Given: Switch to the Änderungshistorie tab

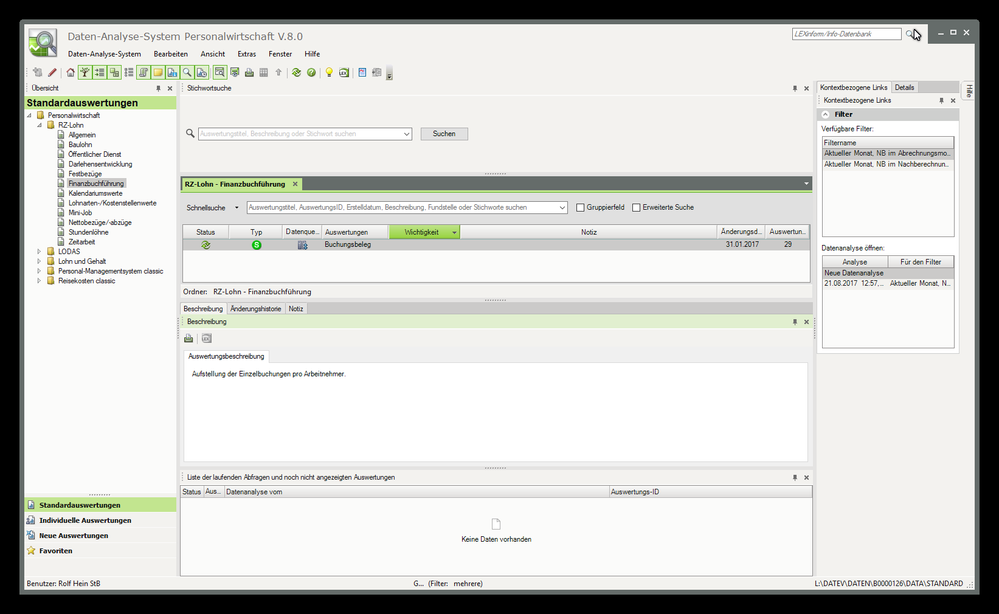Looking at the screenshot, I should 255,309.
